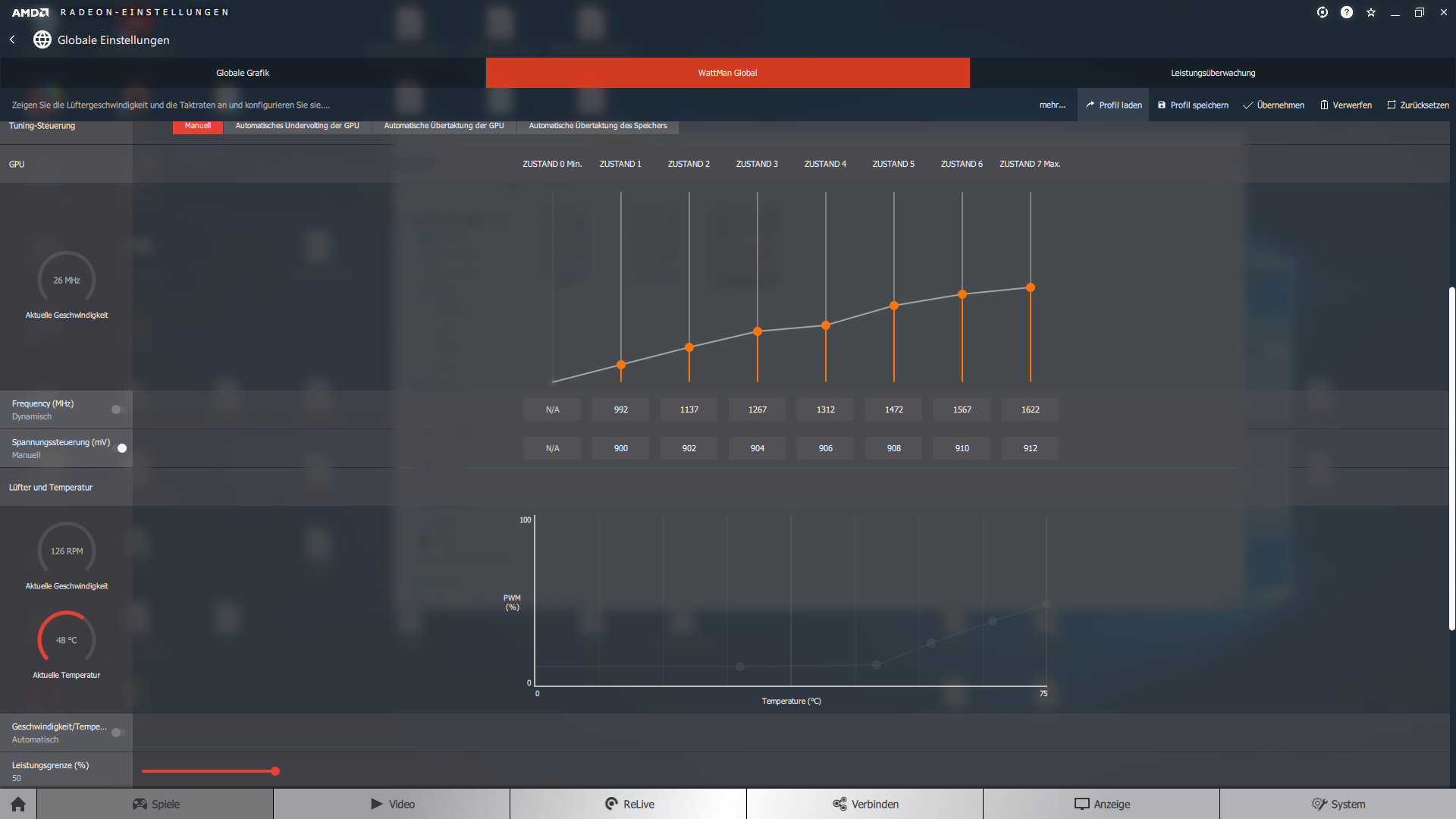Click the frequency field showing 1312
The width and height of the screenshot is (1456, 819).
[x=826, y=409]
